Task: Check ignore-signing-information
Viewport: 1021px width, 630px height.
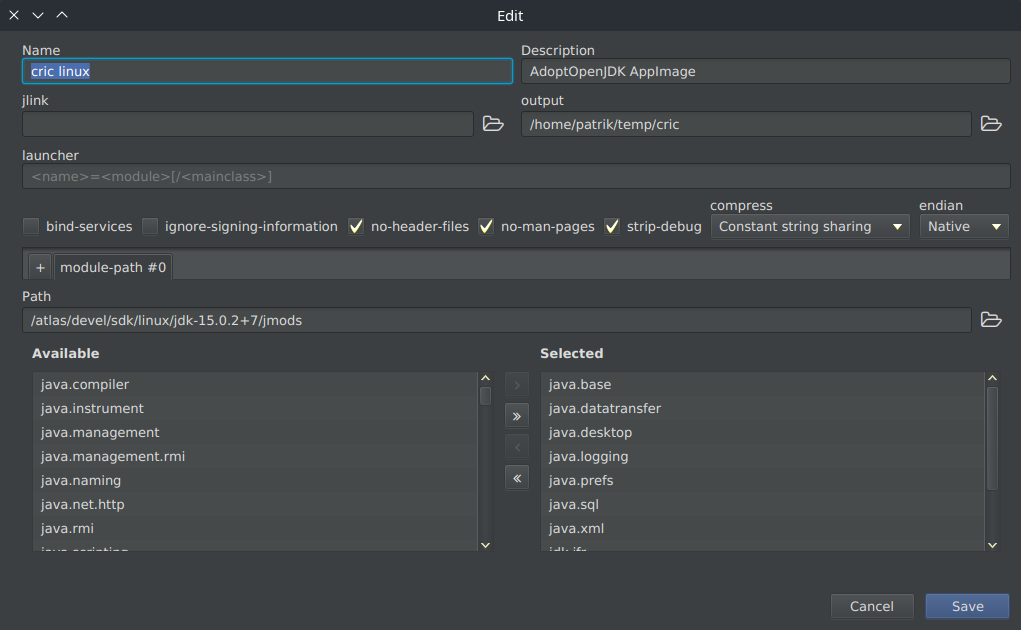Action: point(149,226)
